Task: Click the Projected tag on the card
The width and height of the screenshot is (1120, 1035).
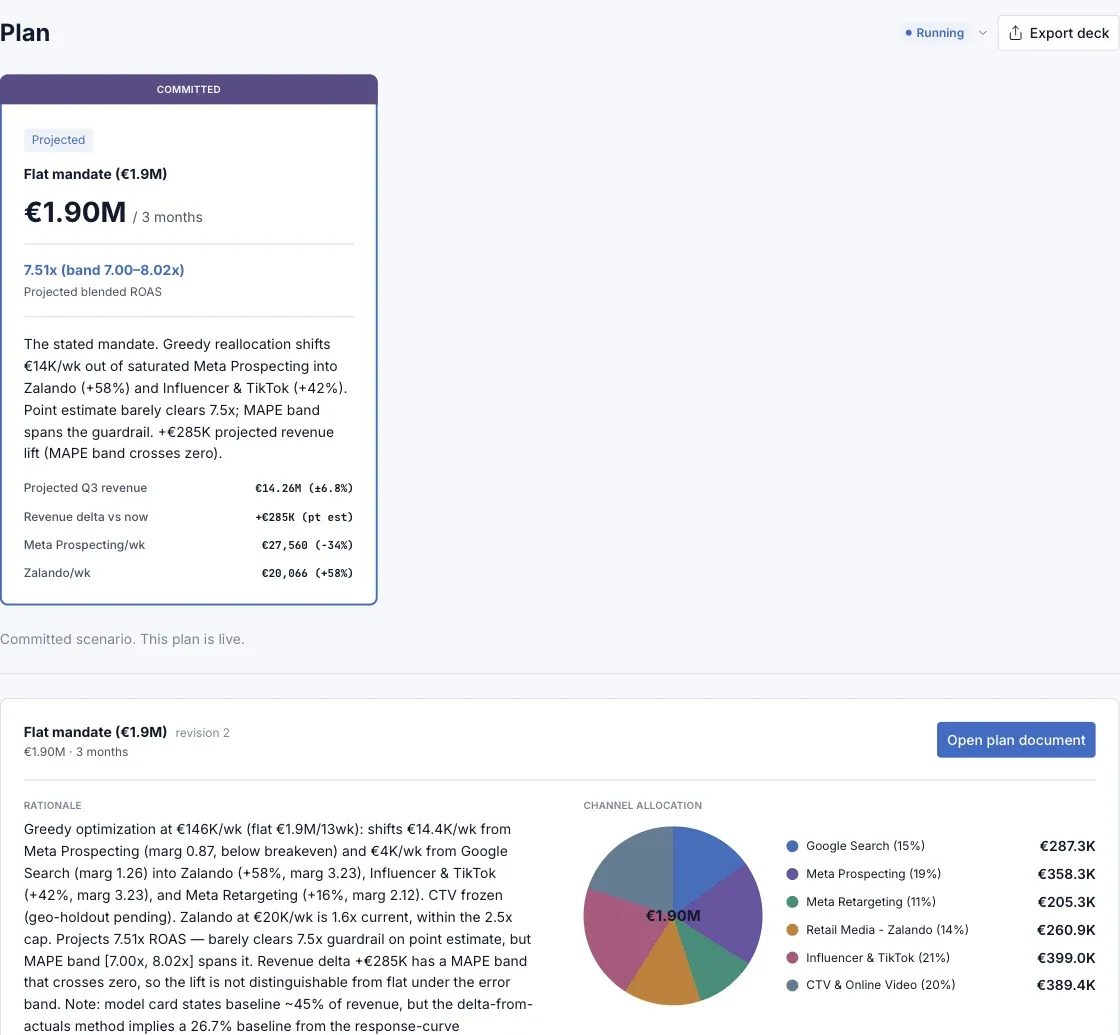Action: [58, 140]
